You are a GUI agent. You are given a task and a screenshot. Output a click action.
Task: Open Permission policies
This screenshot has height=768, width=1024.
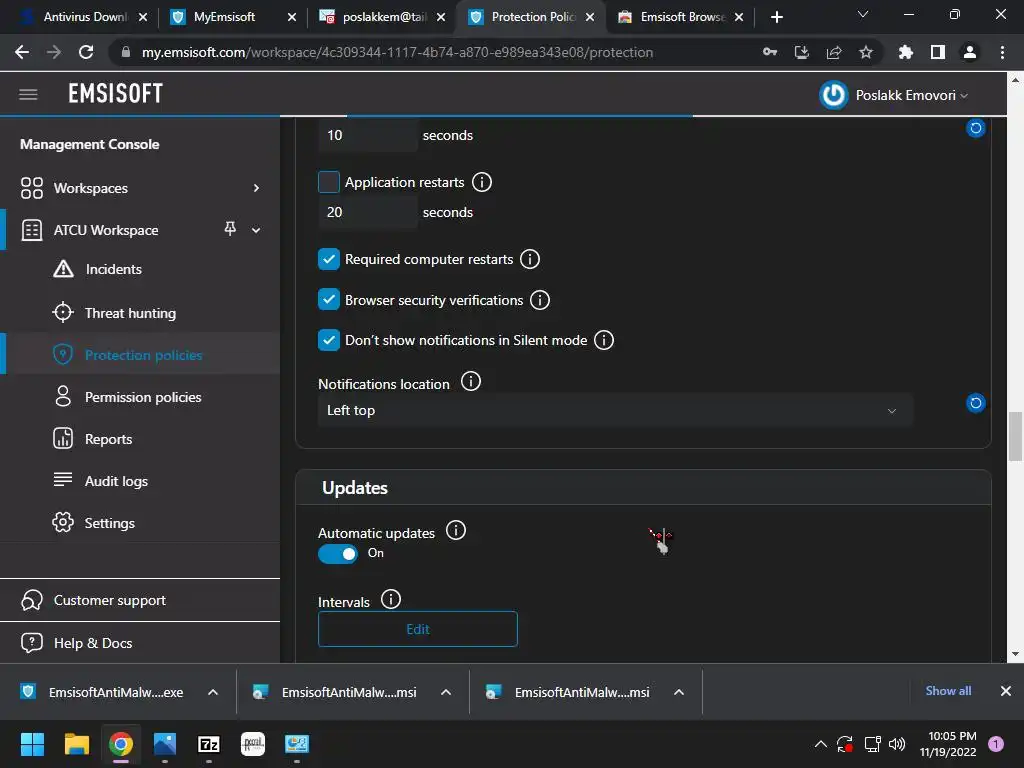[143, 397]
